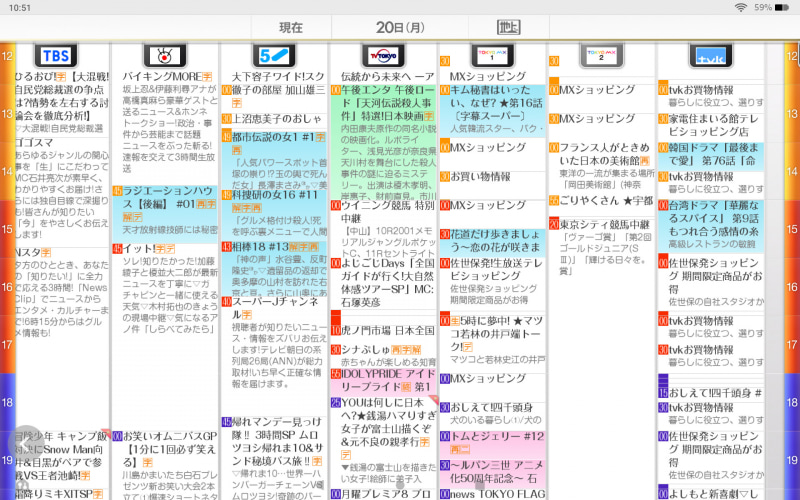Open 相棒18 #13 program entry
Viewport: 800px width, 500px height.
[x=274, y=269]
